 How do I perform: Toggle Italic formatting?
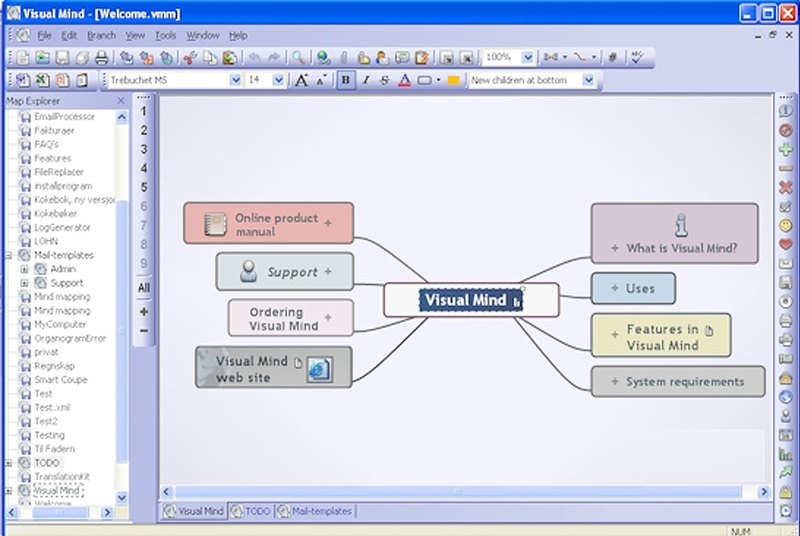tap(365, 80)
